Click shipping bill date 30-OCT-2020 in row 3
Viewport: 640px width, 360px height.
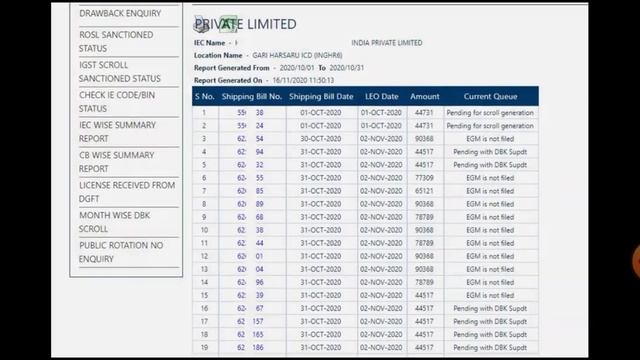321,139
